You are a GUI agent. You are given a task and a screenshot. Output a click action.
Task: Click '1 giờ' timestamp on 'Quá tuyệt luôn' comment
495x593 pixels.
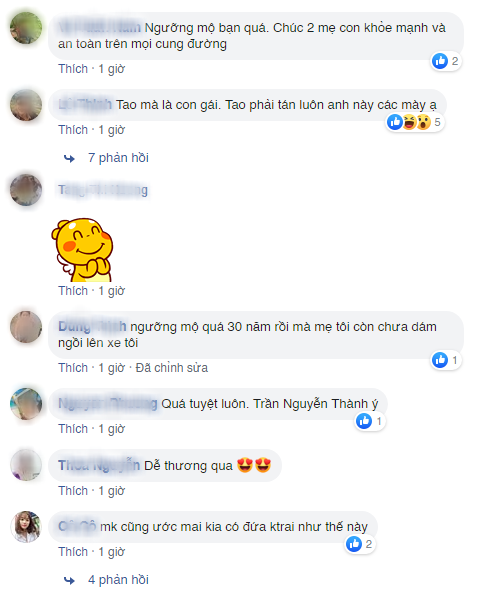coord(112,429)
